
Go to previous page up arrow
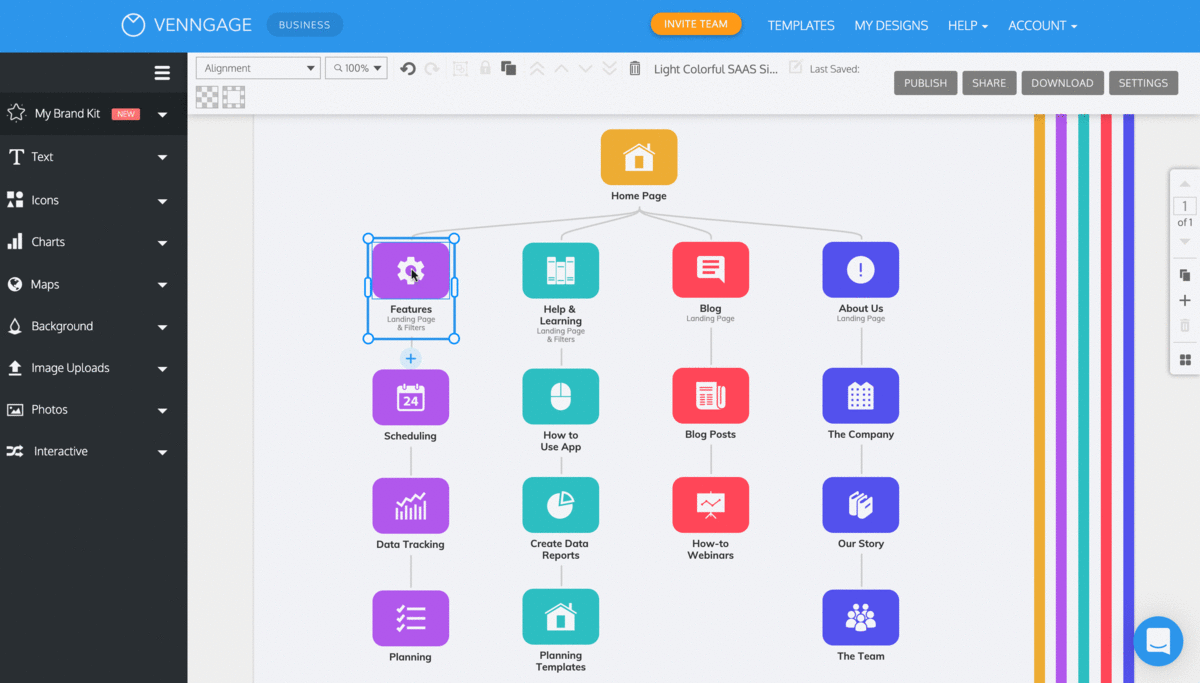click(1185, 184)
